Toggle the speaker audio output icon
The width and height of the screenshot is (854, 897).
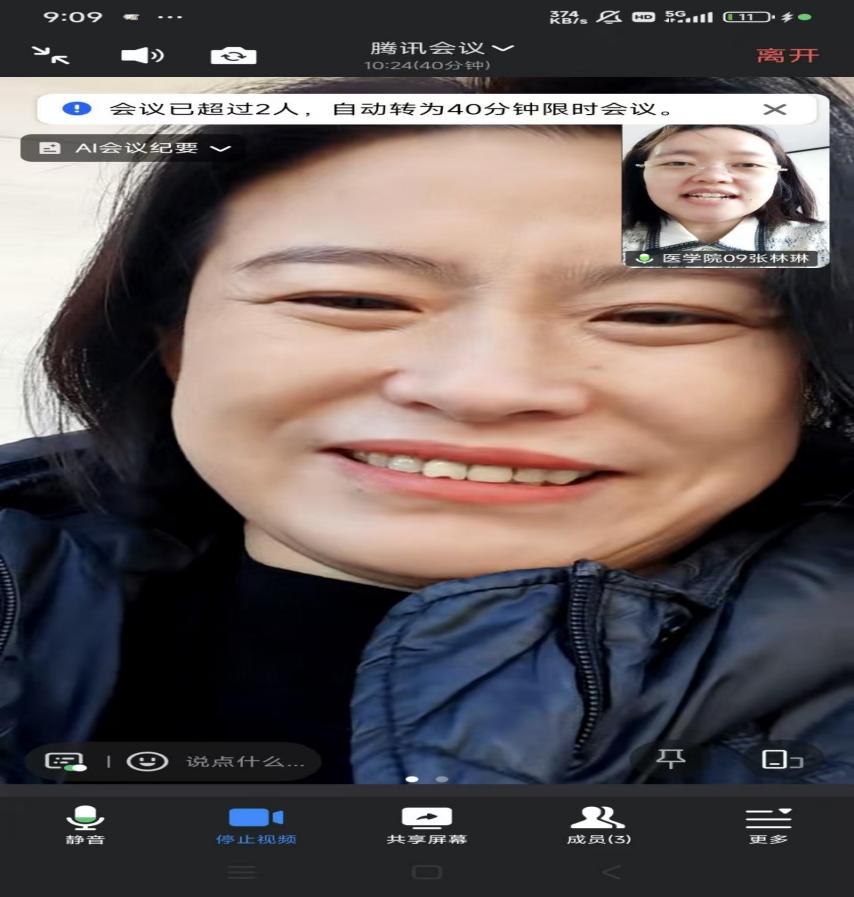(x=141, y=55)
